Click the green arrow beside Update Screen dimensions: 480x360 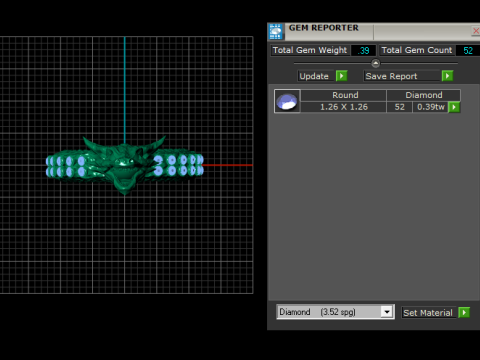[x=342, y=76]
